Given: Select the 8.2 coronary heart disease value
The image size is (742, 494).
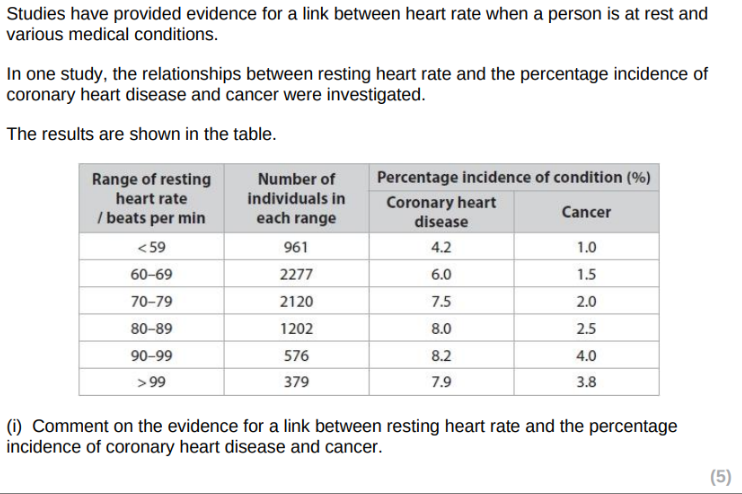Looking at the screenshot, I should pyautogui.click(x=441, y=355).
